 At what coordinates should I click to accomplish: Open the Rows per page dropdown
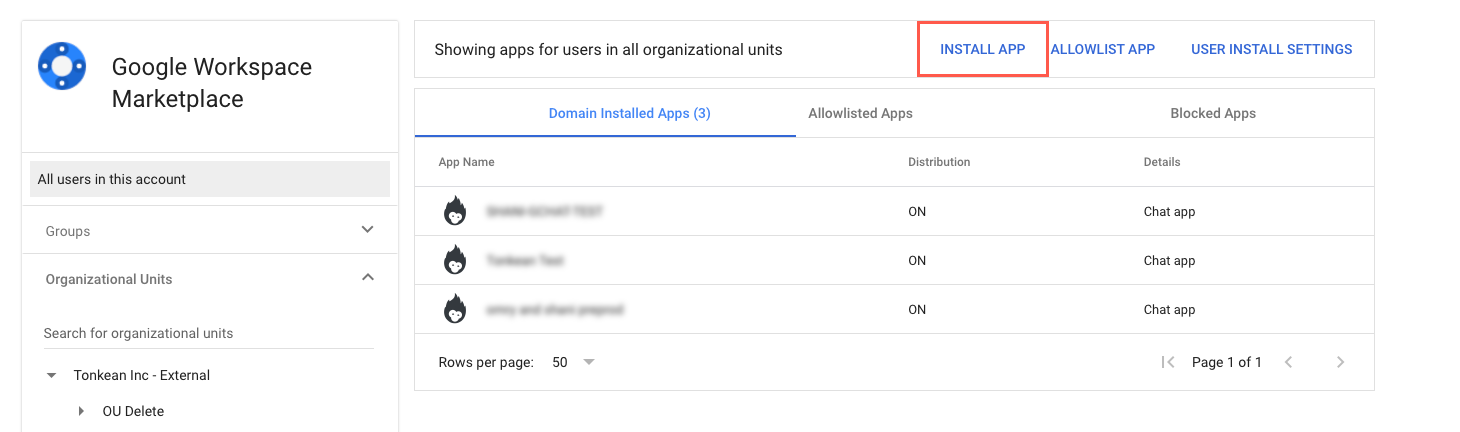pos(574,362)
